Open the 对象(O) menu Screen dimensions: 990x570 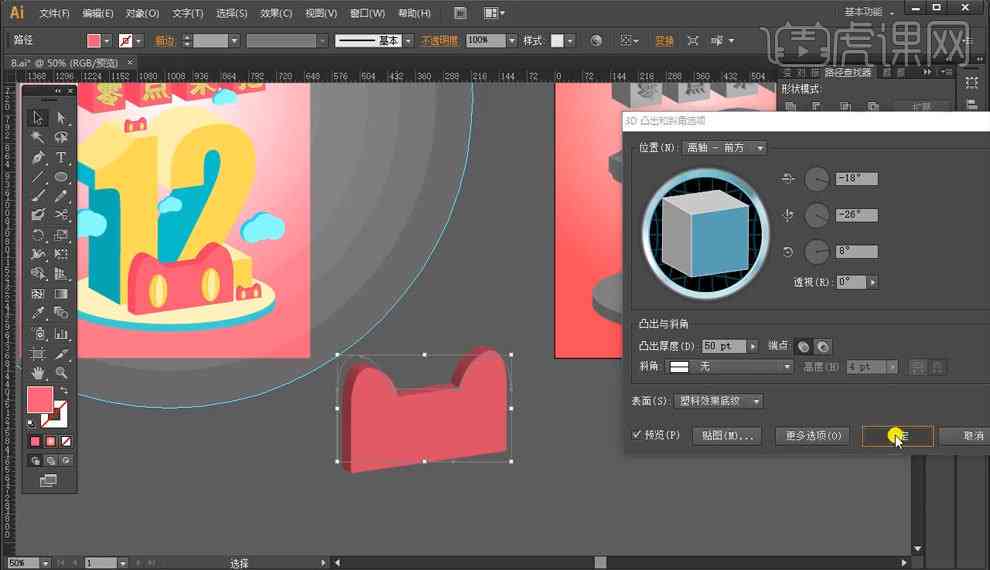click(x=143, y=13)
